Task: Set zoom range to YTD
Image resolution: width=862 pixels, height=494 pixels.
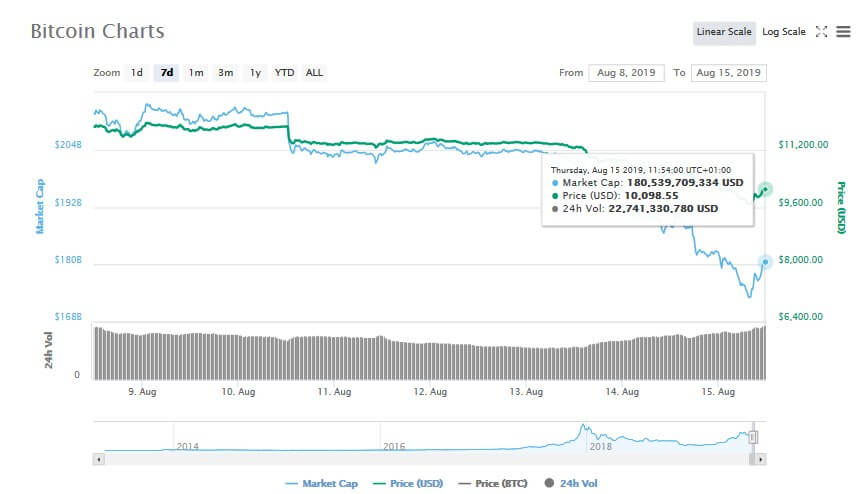Action: (284, 73)
